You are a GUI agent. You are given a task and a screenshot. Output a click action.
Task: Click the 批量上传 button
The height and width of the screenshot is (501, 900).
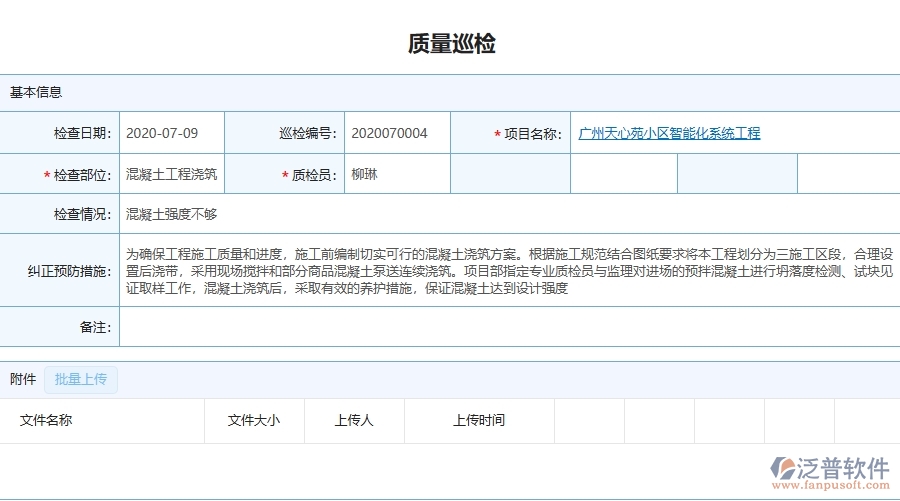tap(81, 379)
